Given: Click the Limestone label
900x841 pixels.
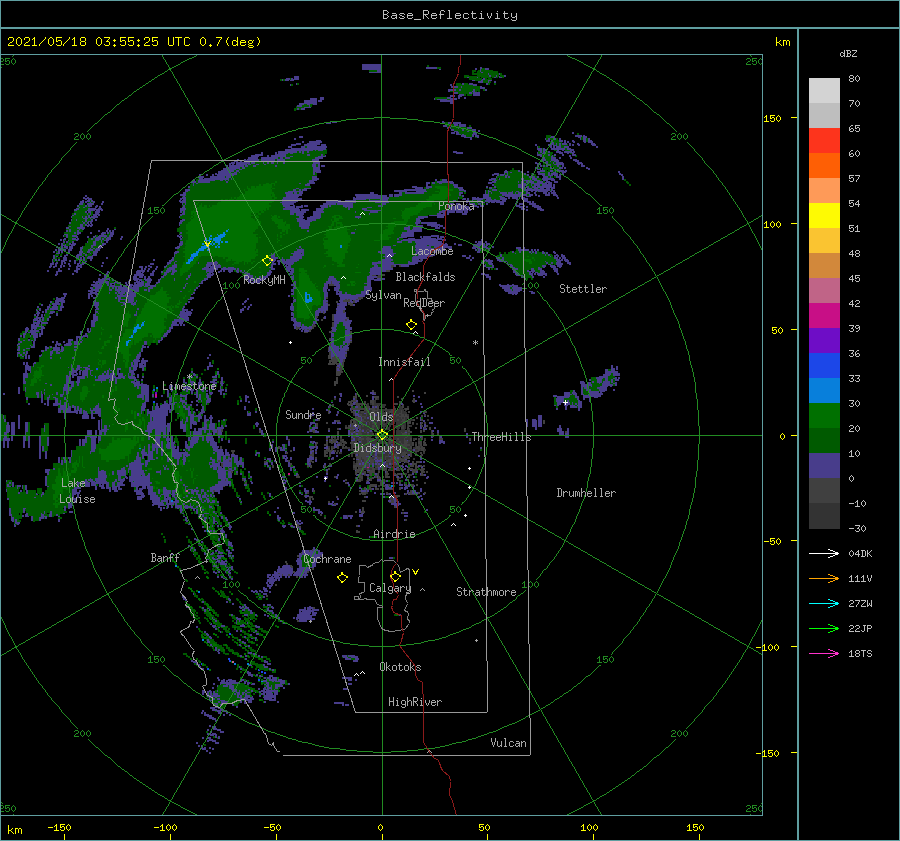Looking at the screenshot, I should [x=189, y=386].
